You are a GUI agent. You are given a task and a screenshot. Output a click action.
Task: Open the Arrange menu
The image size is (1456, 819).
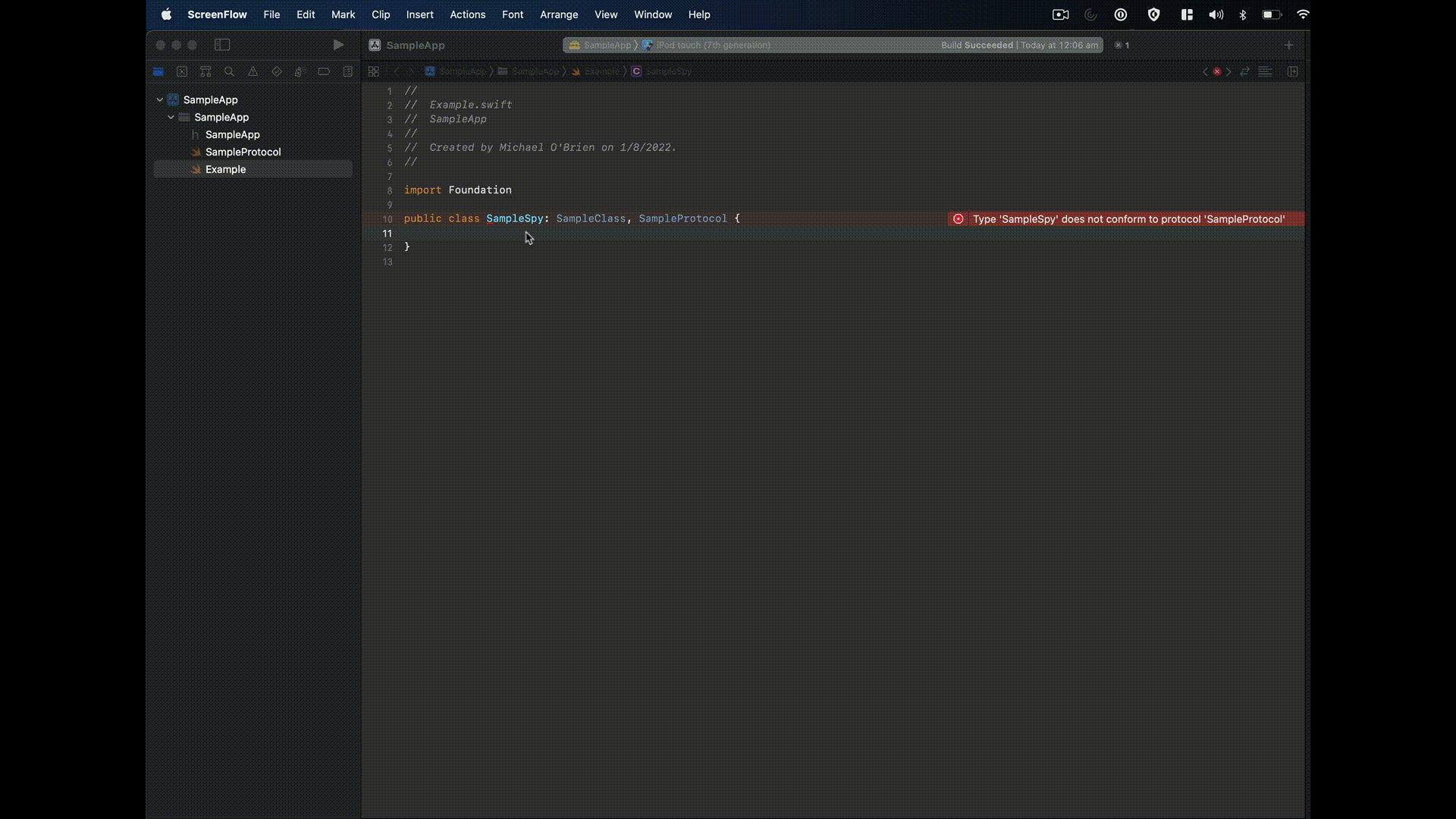click(x=559, y=14)
